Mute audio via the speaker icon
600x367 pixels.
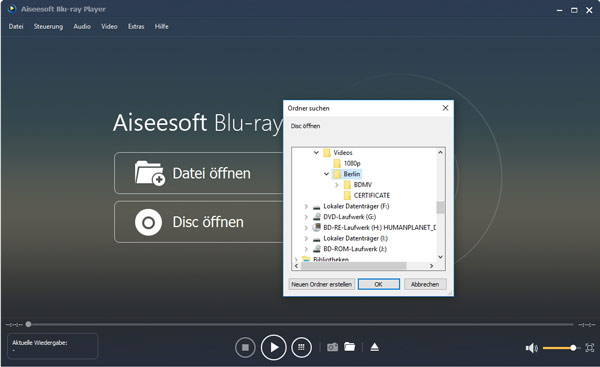click(532, 348)
